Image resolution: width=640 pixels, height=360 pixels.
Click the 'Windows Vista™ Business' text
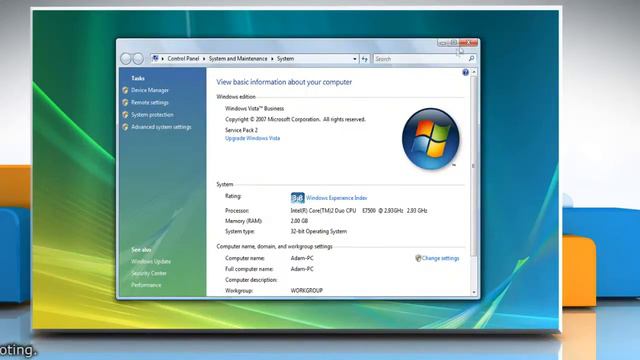point(254,109)
